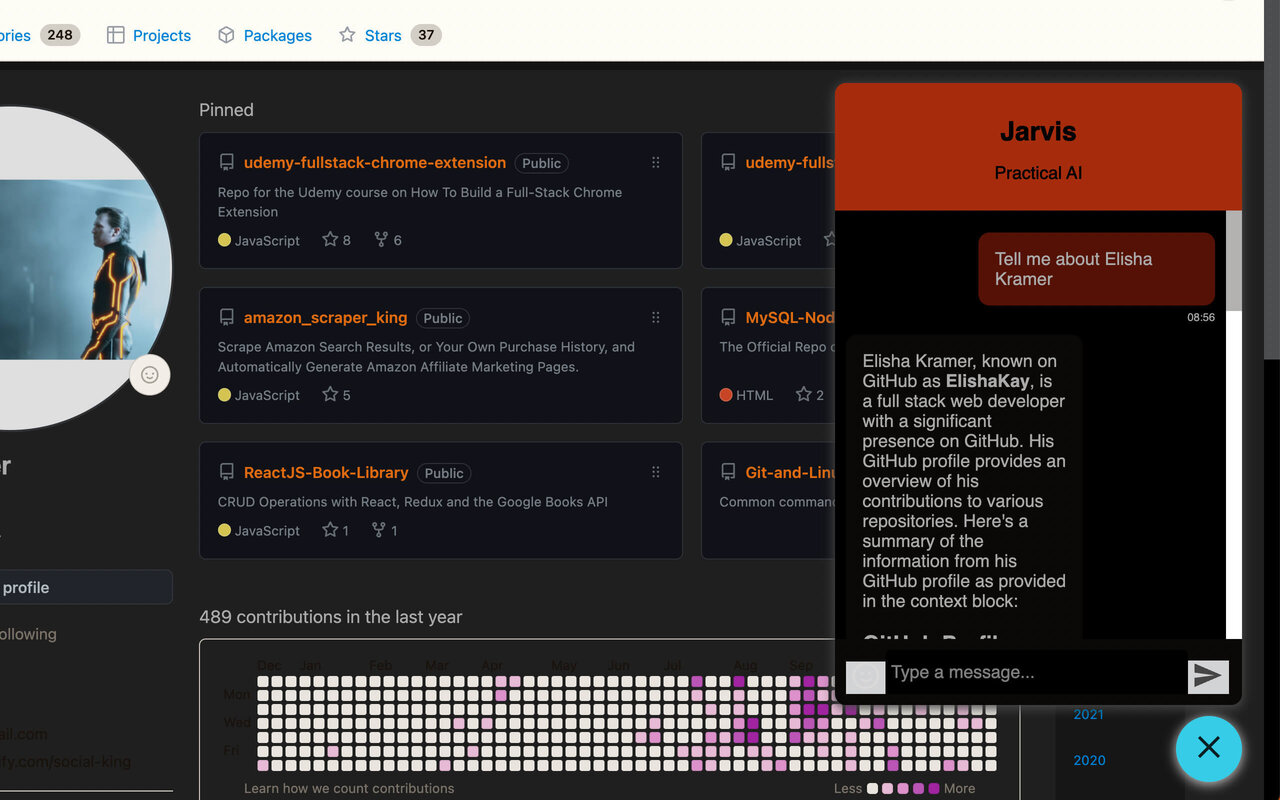
Task: Select the 2021 contributions year
Action: 1089,714
